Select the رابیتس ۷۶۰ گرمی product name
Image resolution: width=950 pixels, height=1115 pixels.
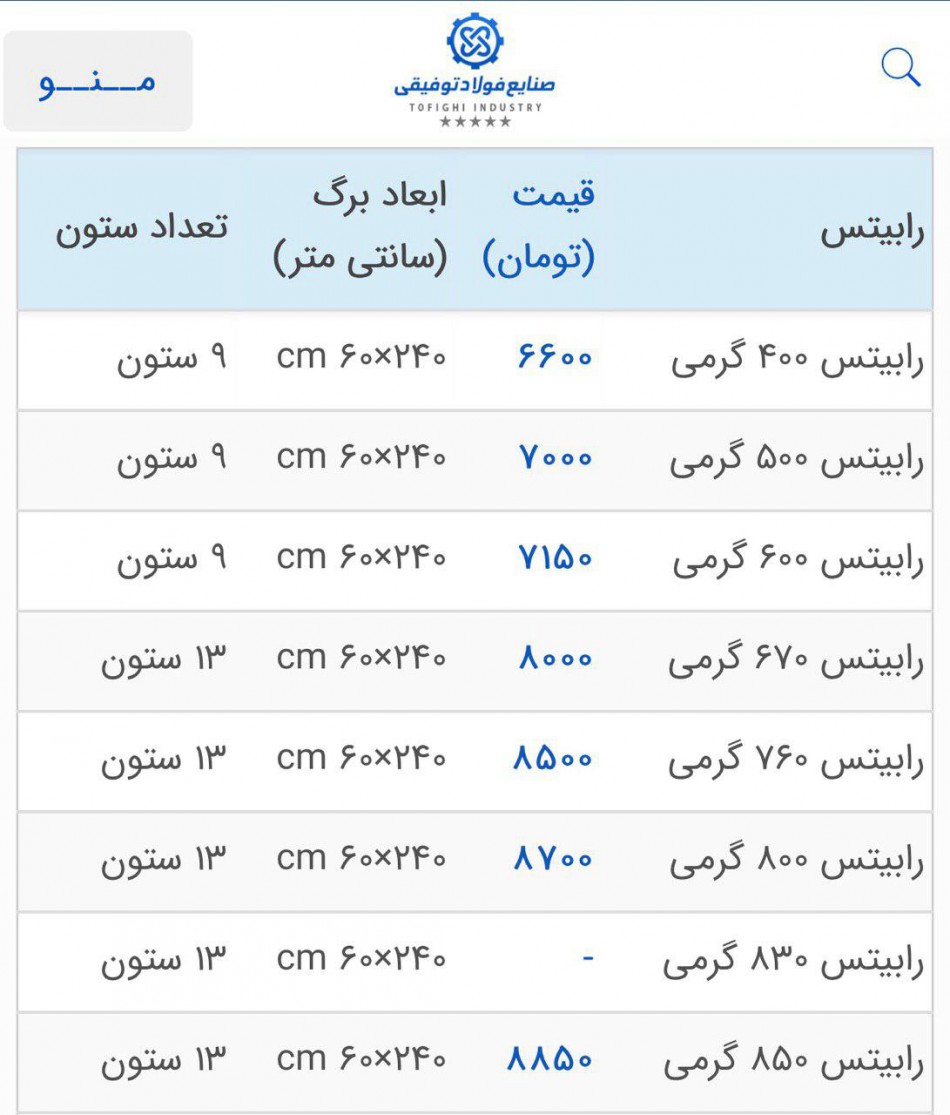point(796,762)
